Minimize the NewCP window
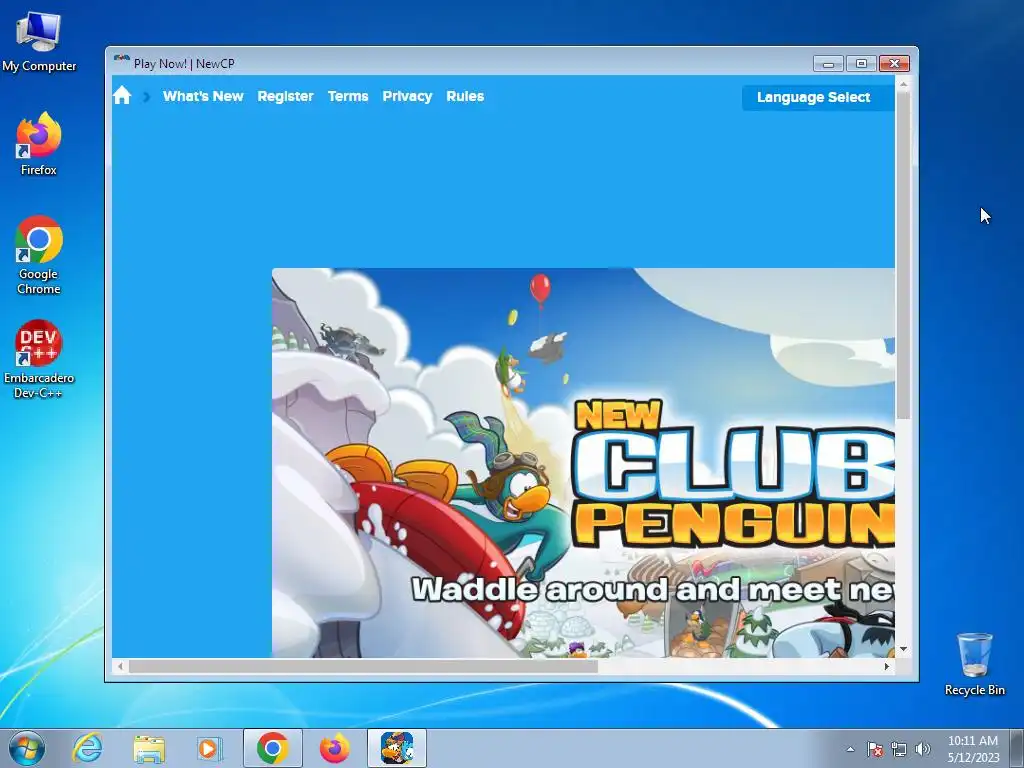The width and height of the screenshot is (1024, 768). (x=828, y=63)
